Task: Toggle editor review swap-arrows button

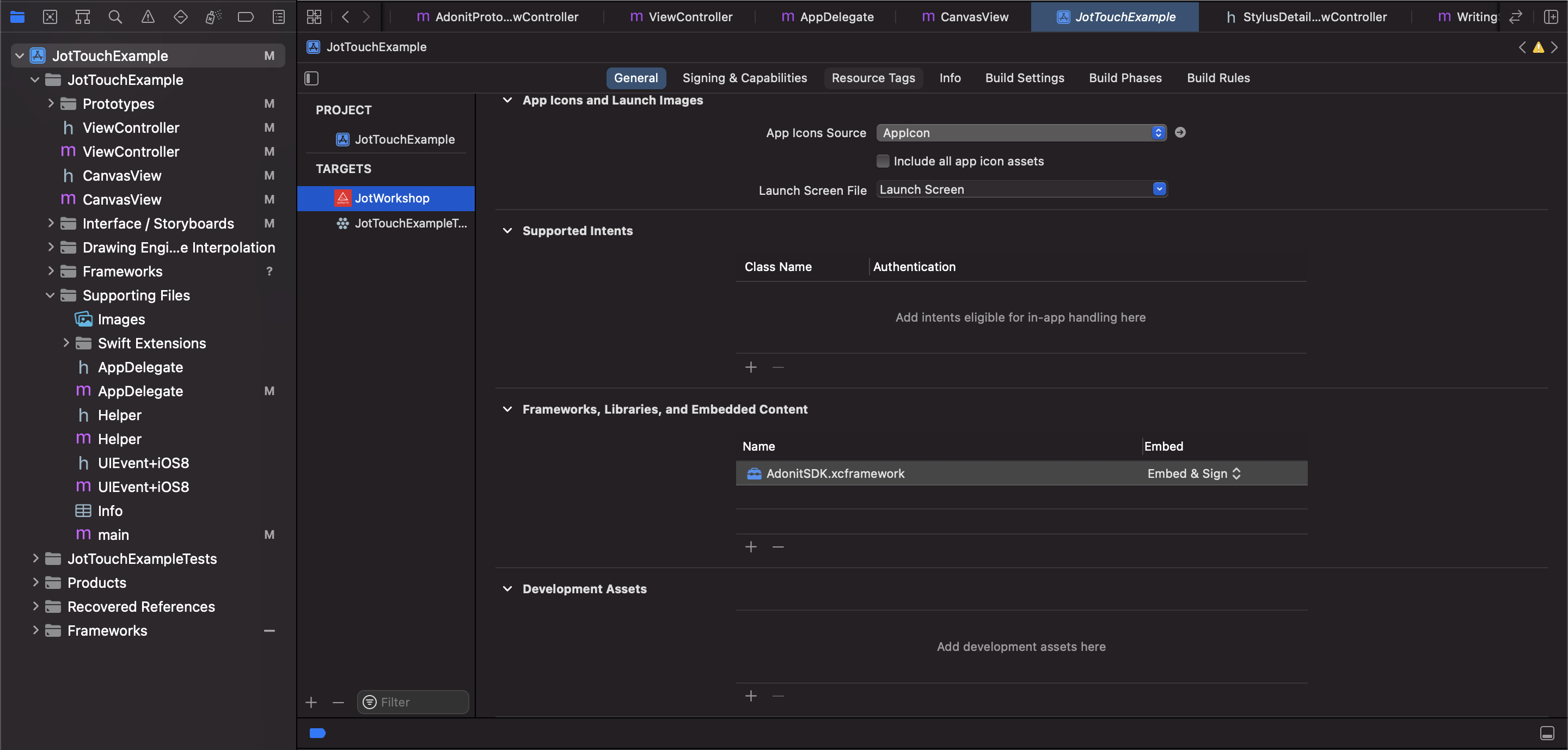Action: tap(1516, 17)
